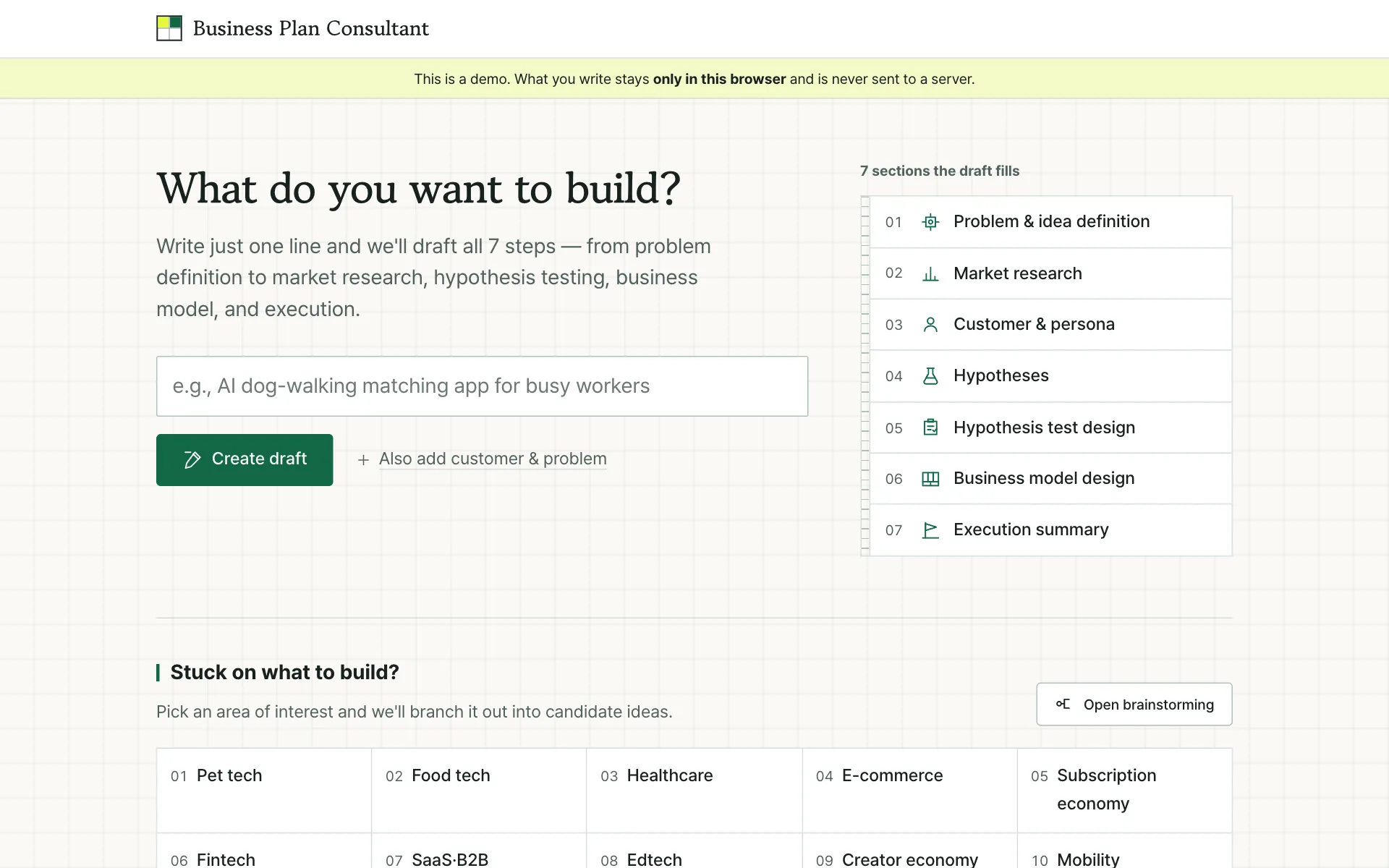
Task: Select the Edtech interest area
Action: (694, 851)
